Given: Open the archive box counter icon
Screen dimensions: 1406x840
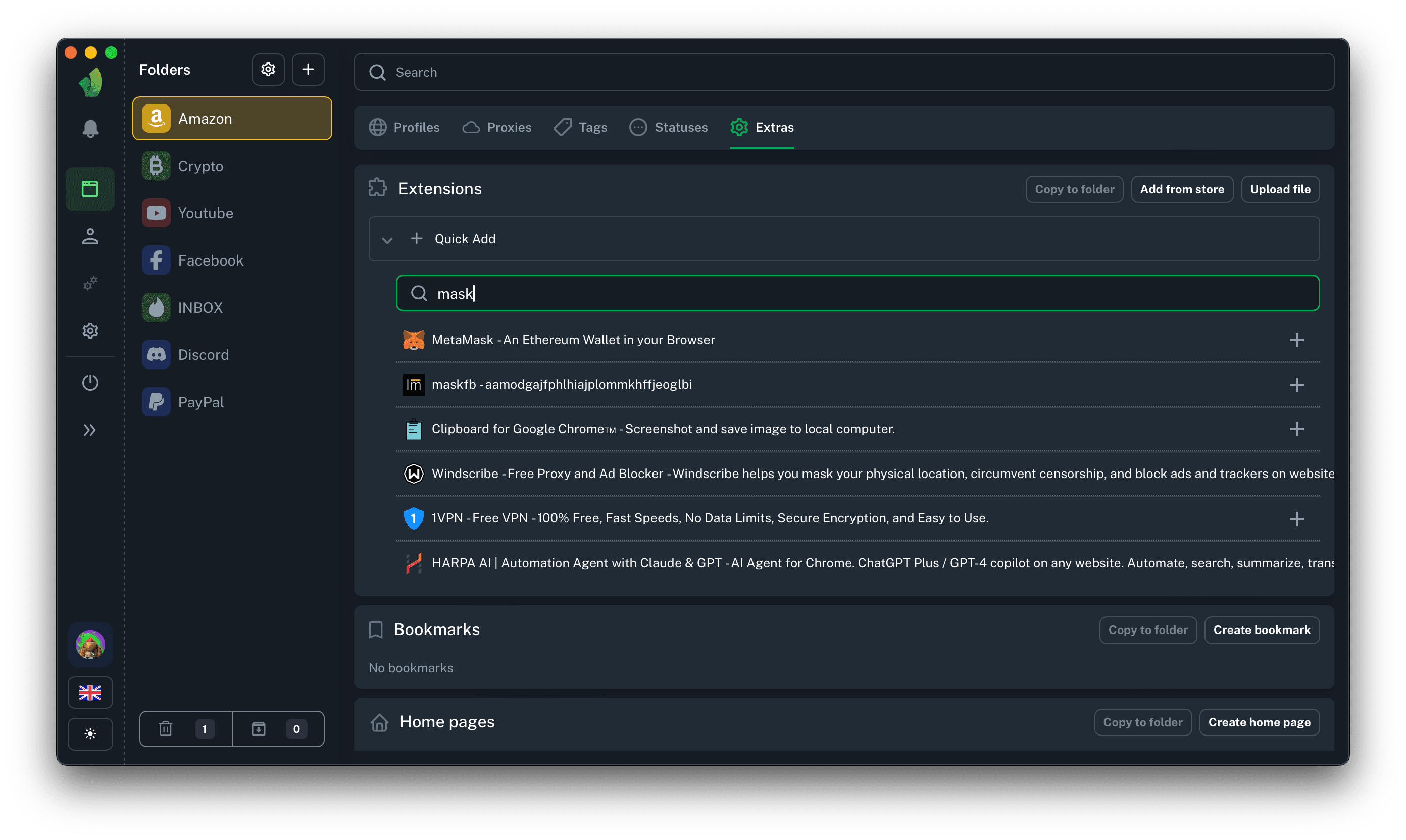Looking at the screenshot, I should pyautogui.click(x=259, y=728).
